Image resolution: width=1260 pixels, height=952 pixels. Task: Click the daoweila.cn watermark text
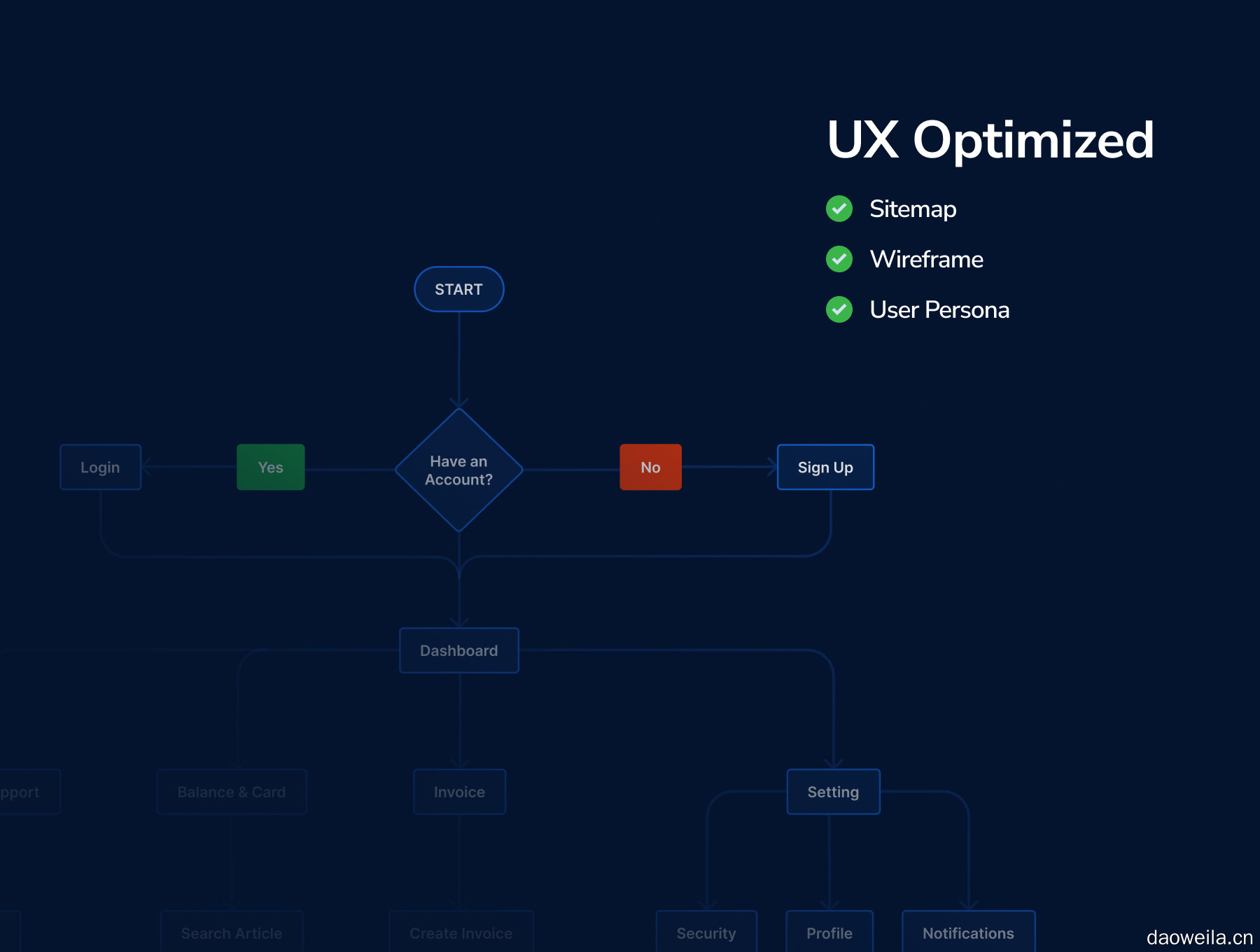(1199, 937)
